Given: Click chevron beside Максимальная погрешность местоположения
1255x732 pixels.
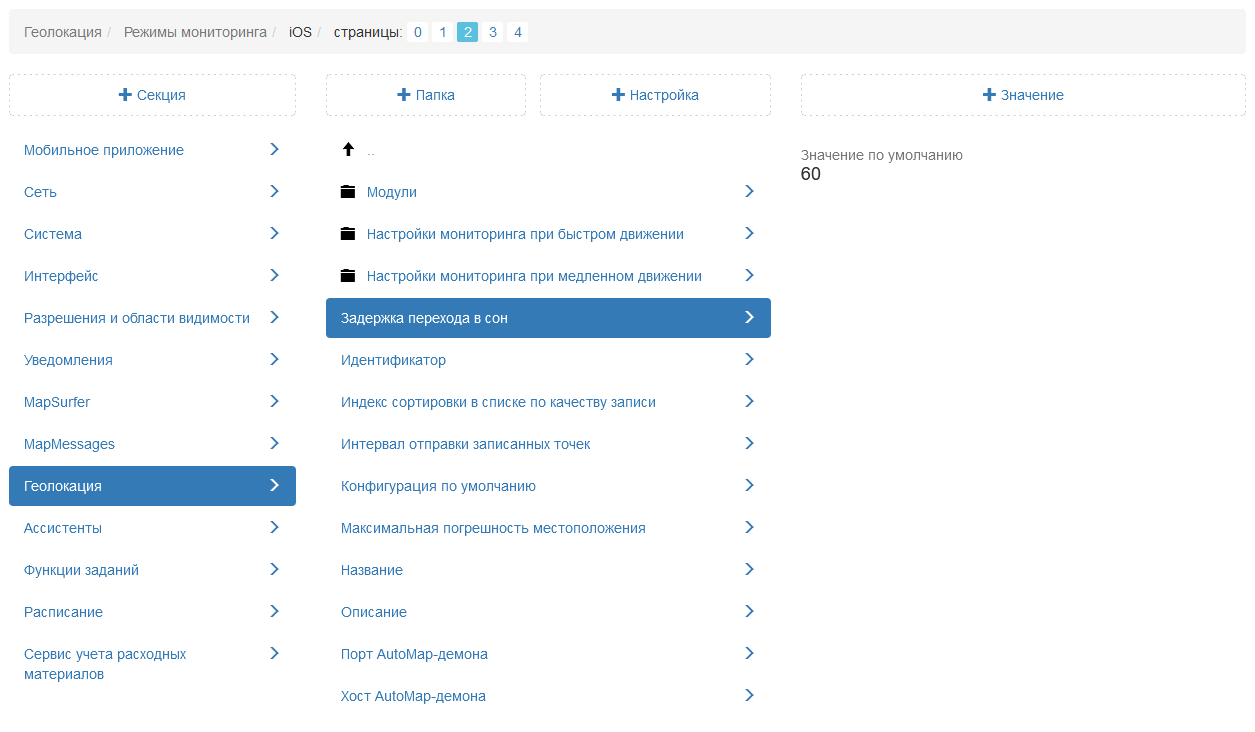Looking at the screenshot, I should coord(750,527).
